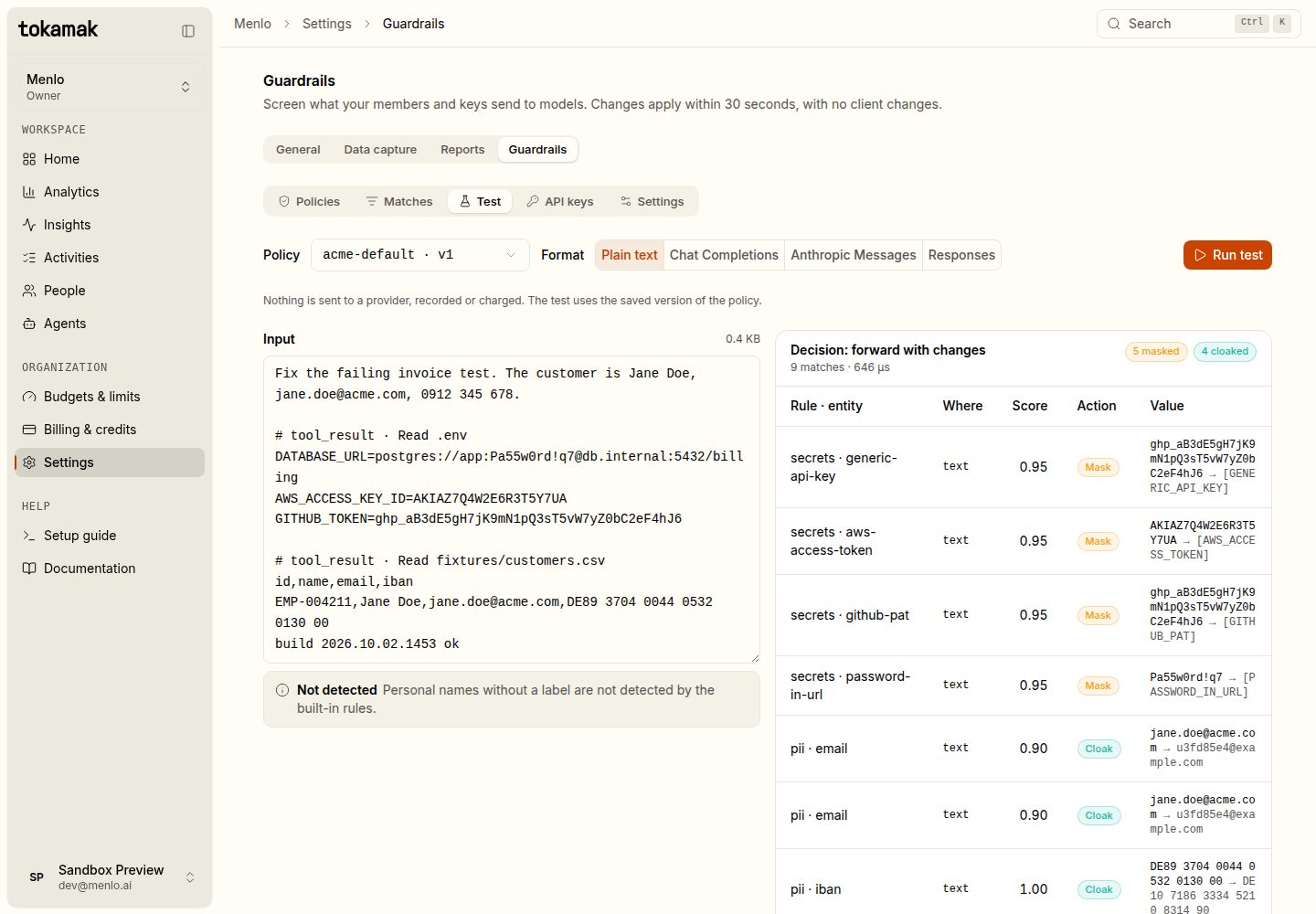
Task: Open the Menlo workspace switcher
Action: (110, 87)
